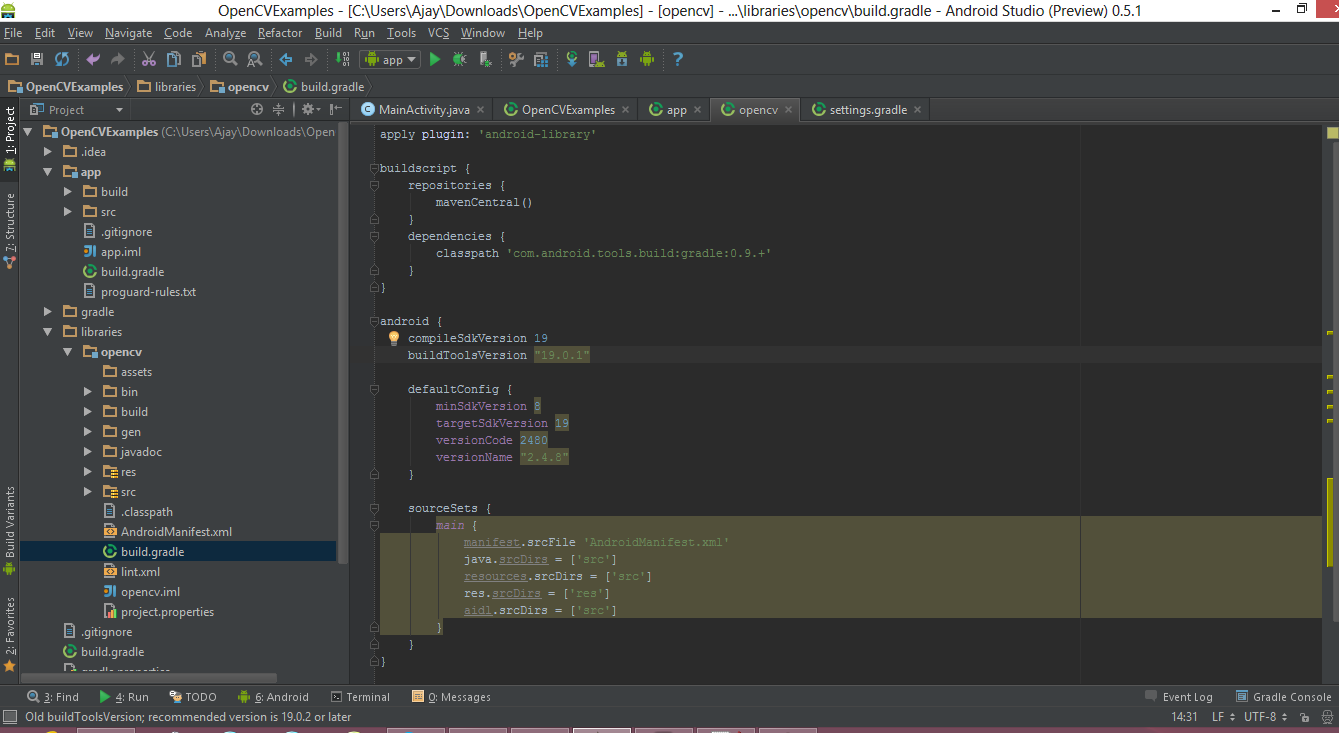1339x733 pixels.
Task: Expand the .idea folder
Action: (x=48, y=152)
